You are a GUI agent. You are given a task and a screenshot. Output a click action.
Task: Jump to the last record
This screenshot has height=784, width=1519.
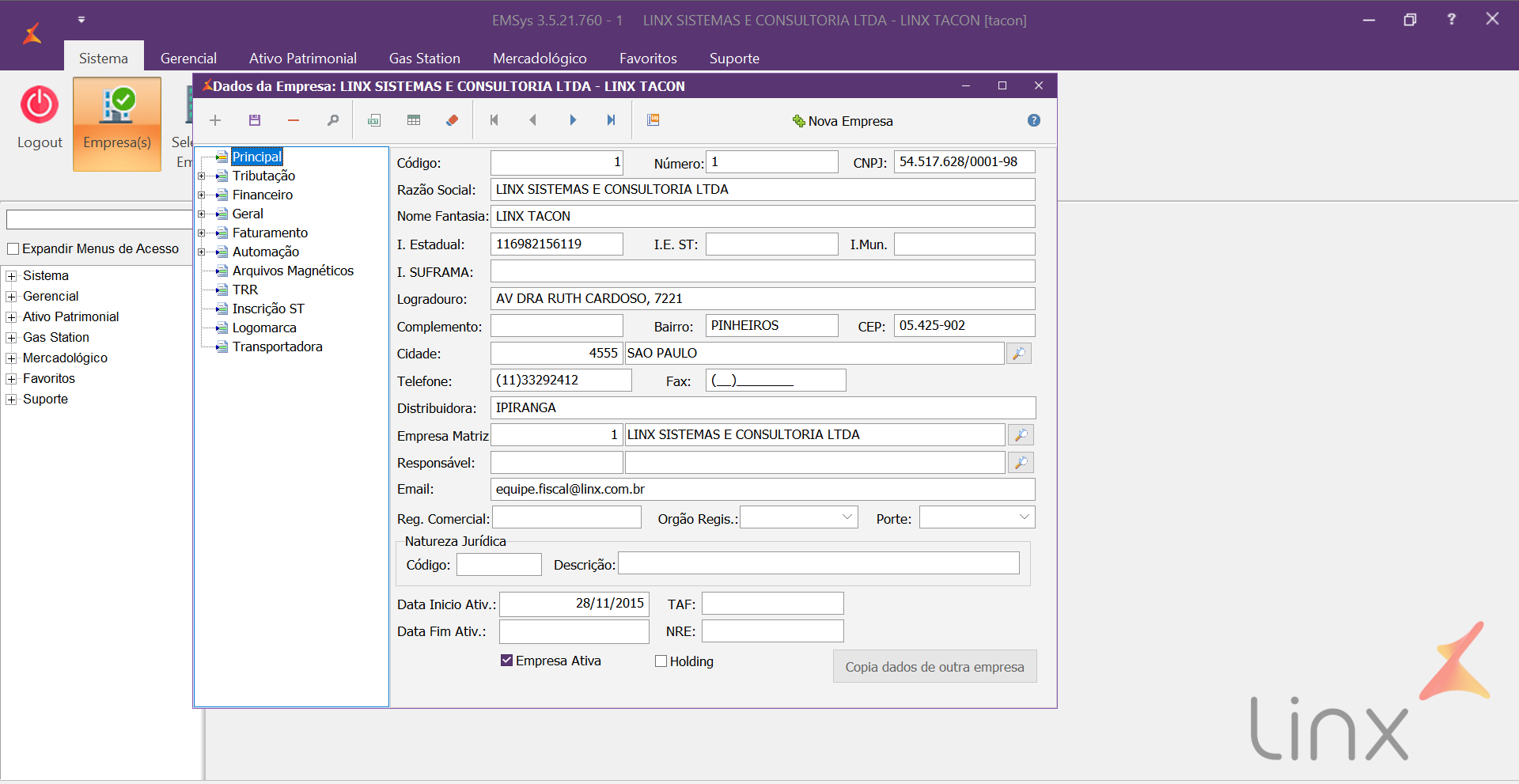click(x=611, y=120)
